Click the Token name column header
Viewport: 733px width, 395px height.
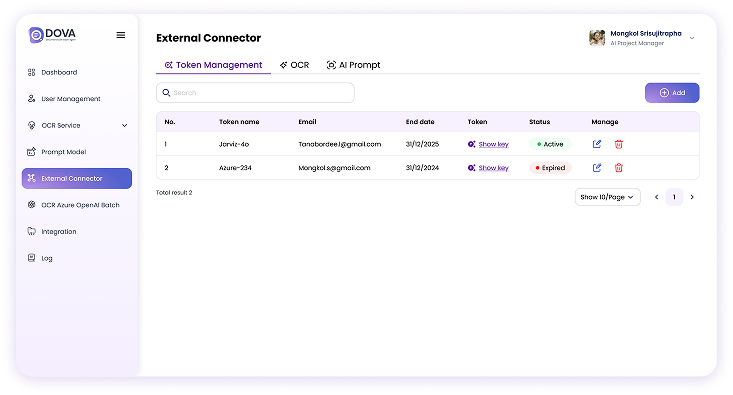239,122
